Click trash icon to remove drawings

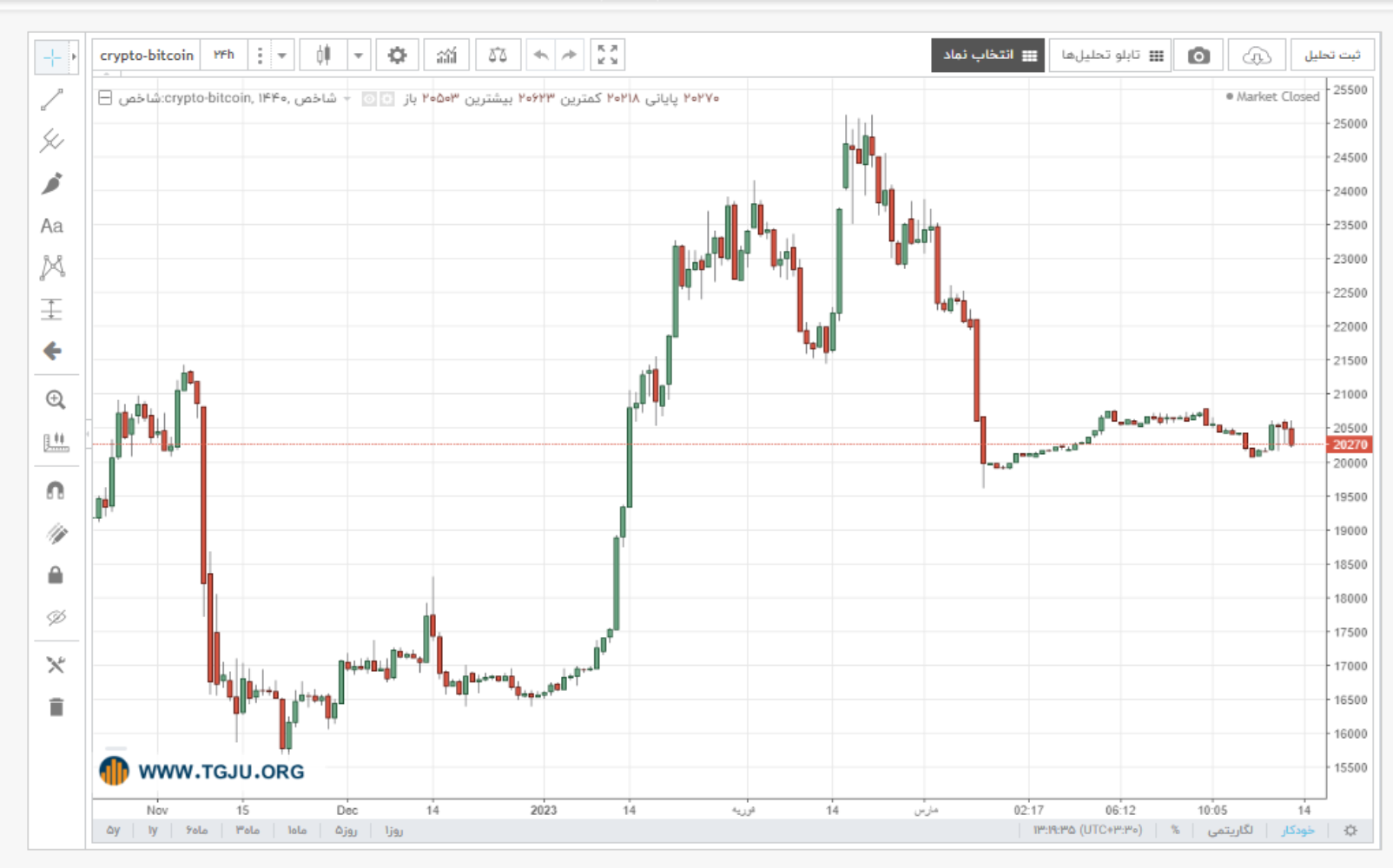[x=56, y=707]
